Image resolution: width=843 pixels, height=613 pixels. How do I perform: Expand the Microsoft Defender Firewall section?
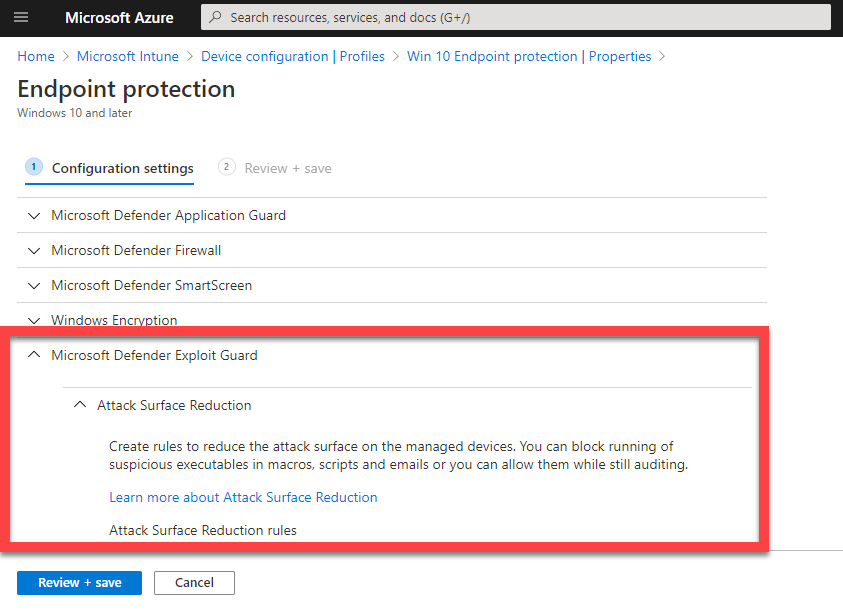pyautogui.click(x=136, y=250)
